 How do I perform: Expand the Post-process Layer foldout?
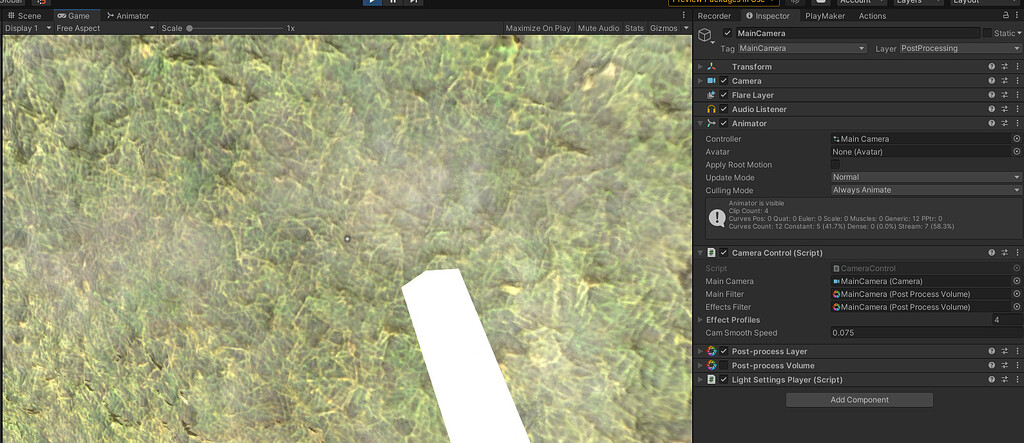(x=700, y=352)
